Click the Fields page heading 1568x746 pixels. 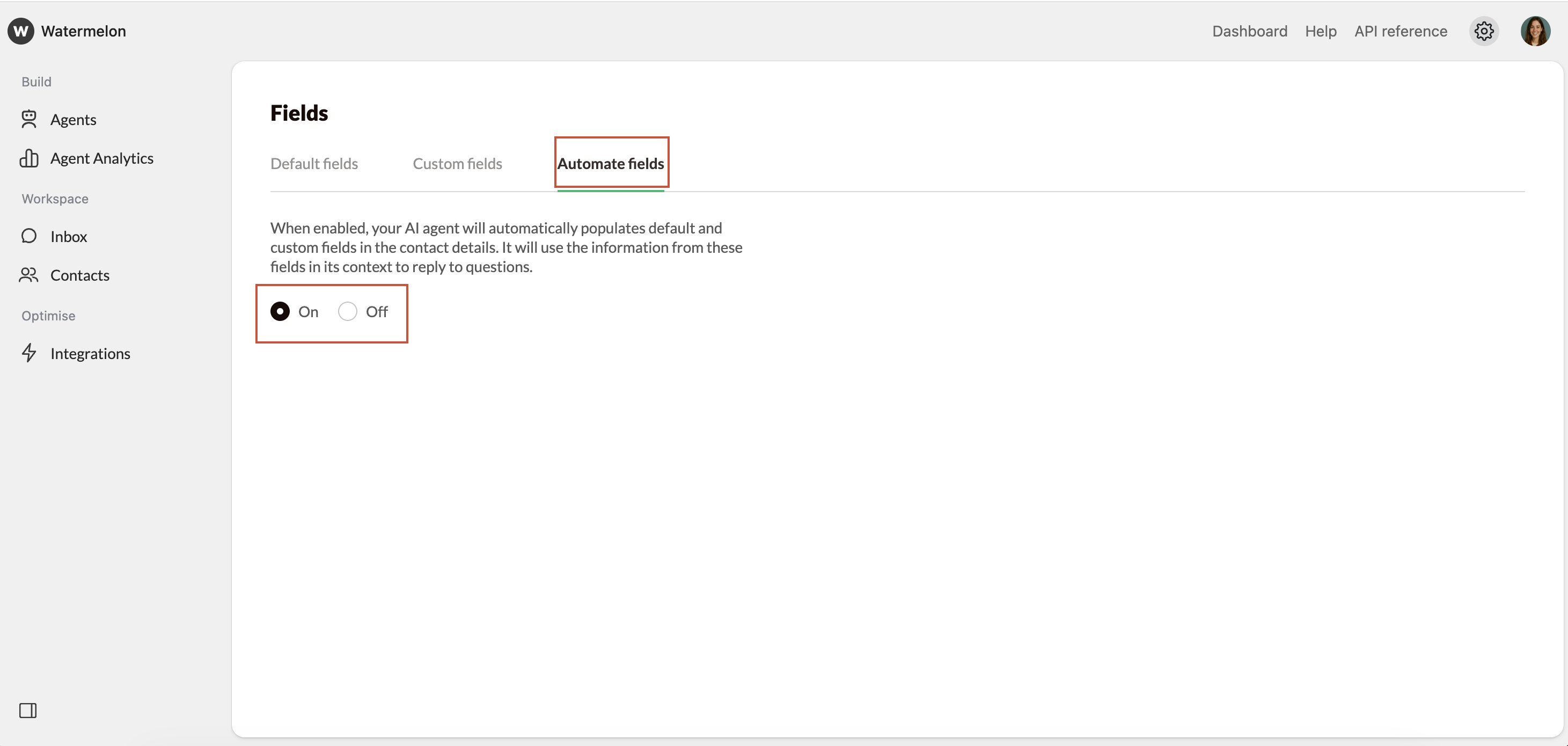pos(299,113)
